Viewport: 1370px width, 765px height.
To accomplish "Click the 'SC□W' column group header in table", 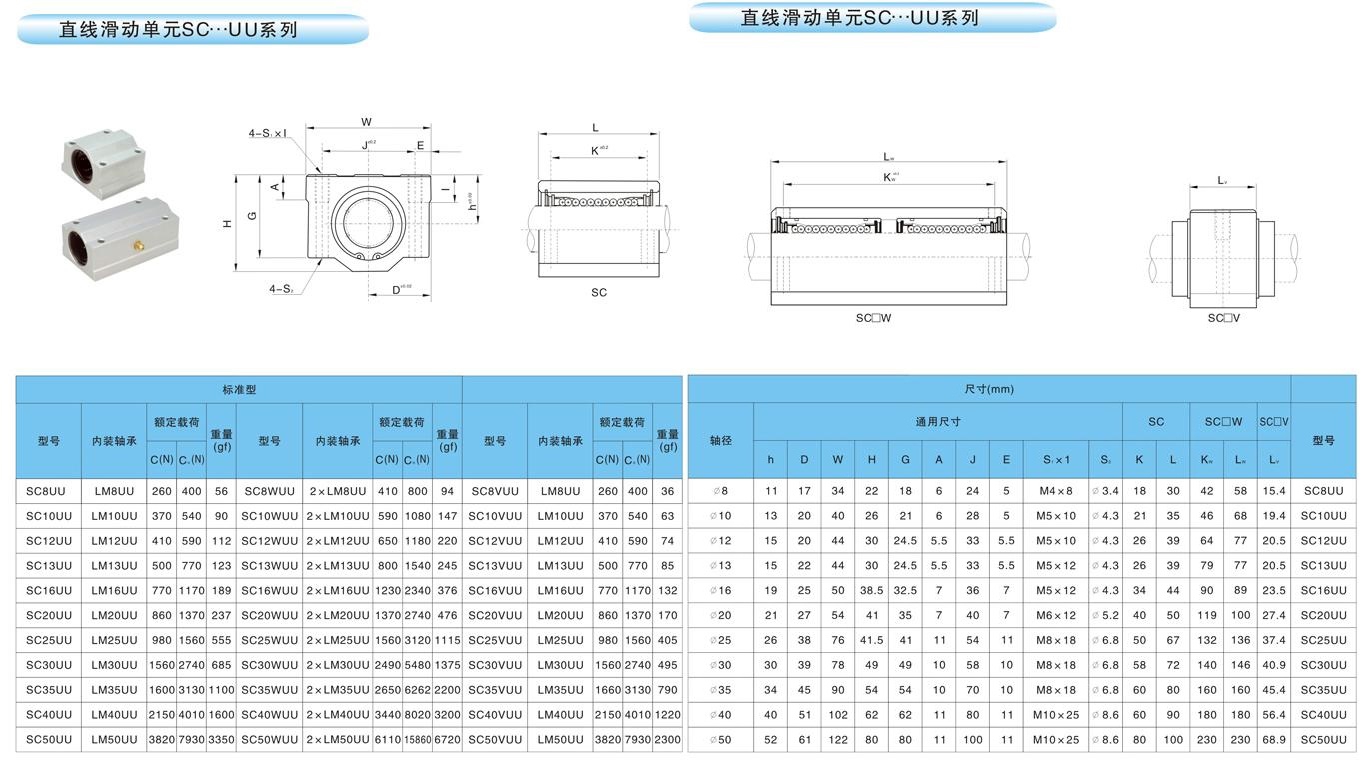I will coord(1223,422).
